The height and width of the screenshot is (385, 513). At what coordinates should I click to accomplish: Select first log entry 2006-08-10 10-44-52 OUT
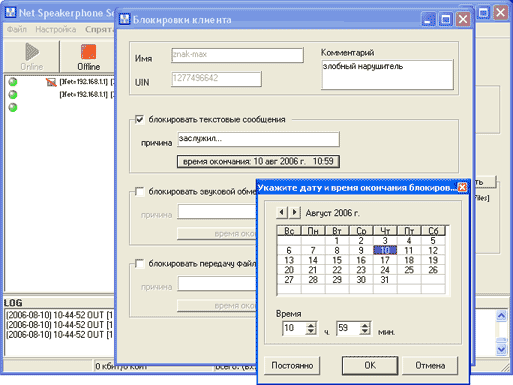59,315
